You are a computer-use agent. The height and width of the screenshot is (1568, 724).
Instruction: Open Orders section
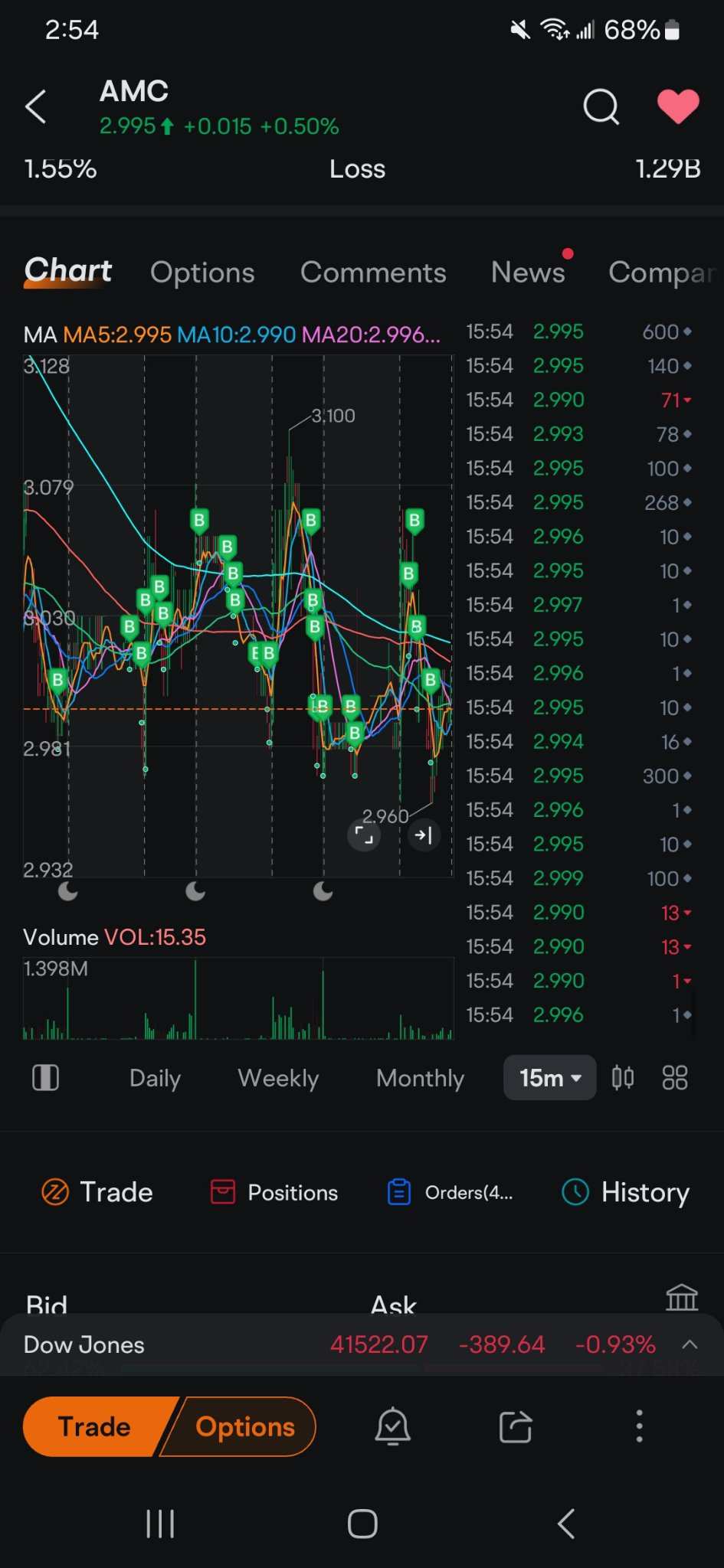[x=450, y=1192]
